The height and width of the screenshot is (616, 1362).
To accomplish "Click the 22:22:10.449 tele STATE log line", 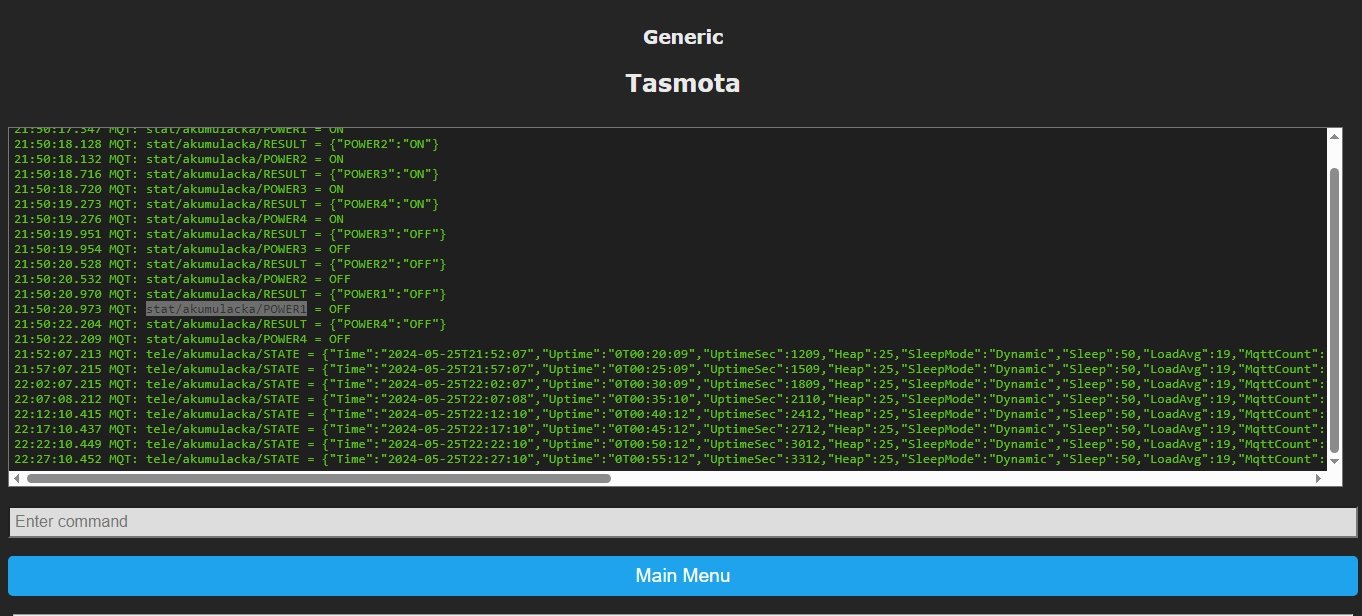I will pos(669,444).
